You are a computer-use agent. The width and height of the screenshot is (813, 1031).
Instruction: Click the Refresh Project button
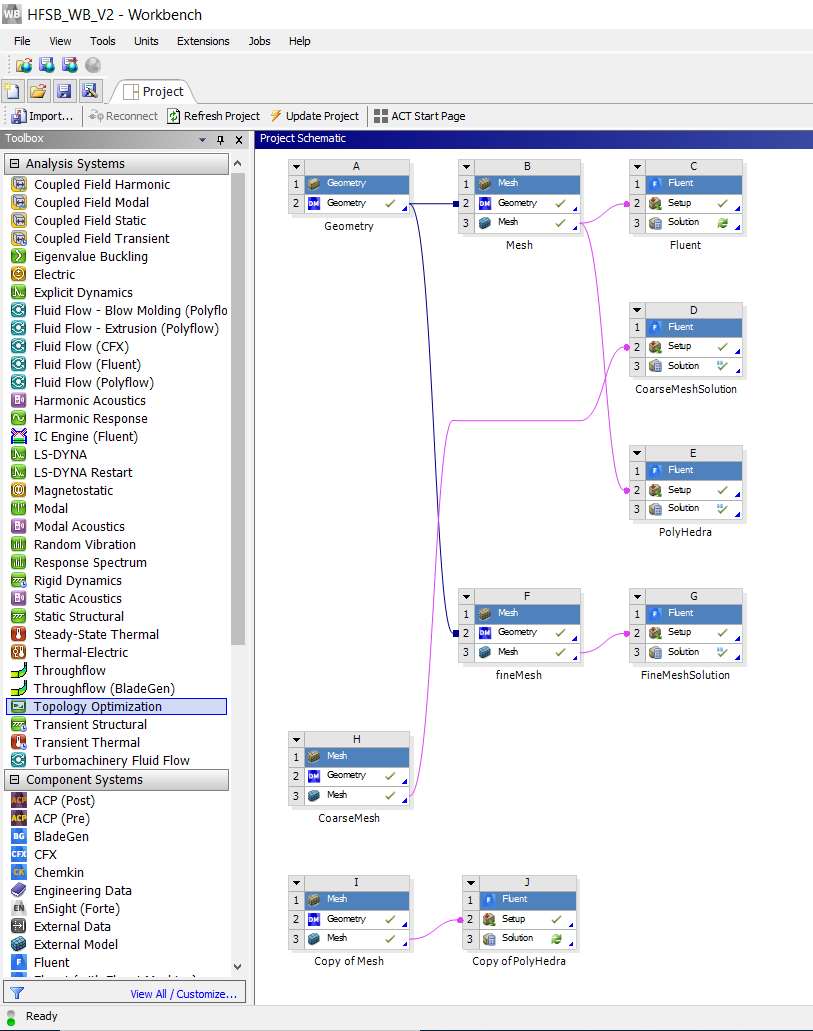point(213,116)
